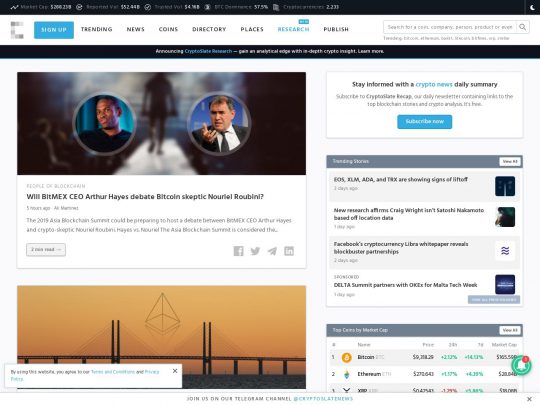Share article on Facebook icon
This screenshot has height=405, width=540.
(238, 251)
